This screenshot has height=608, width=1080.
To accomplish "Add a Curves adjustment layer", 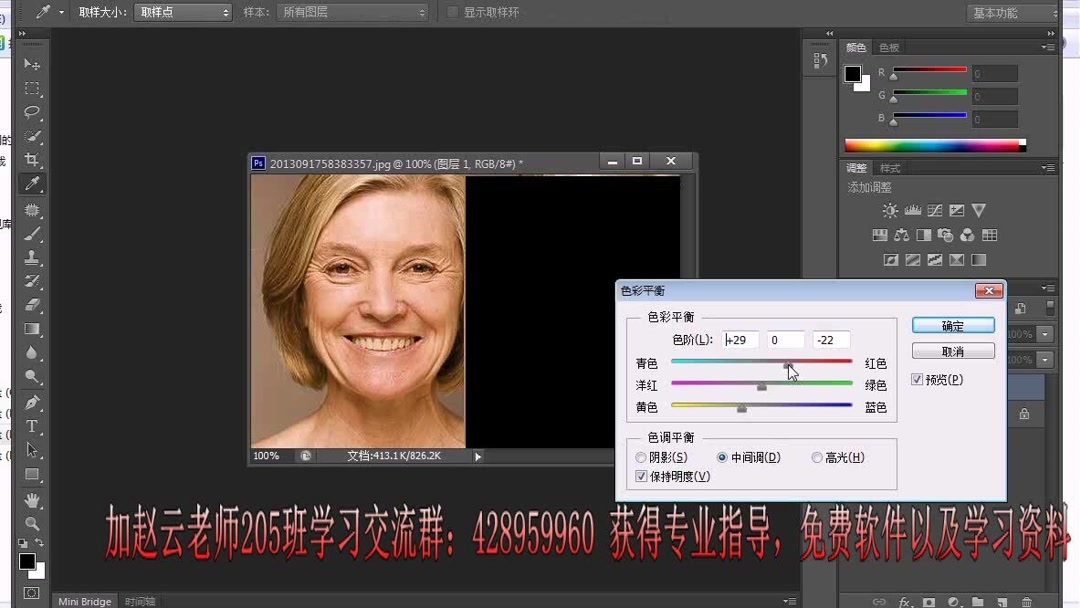I will tap(935, 210).
